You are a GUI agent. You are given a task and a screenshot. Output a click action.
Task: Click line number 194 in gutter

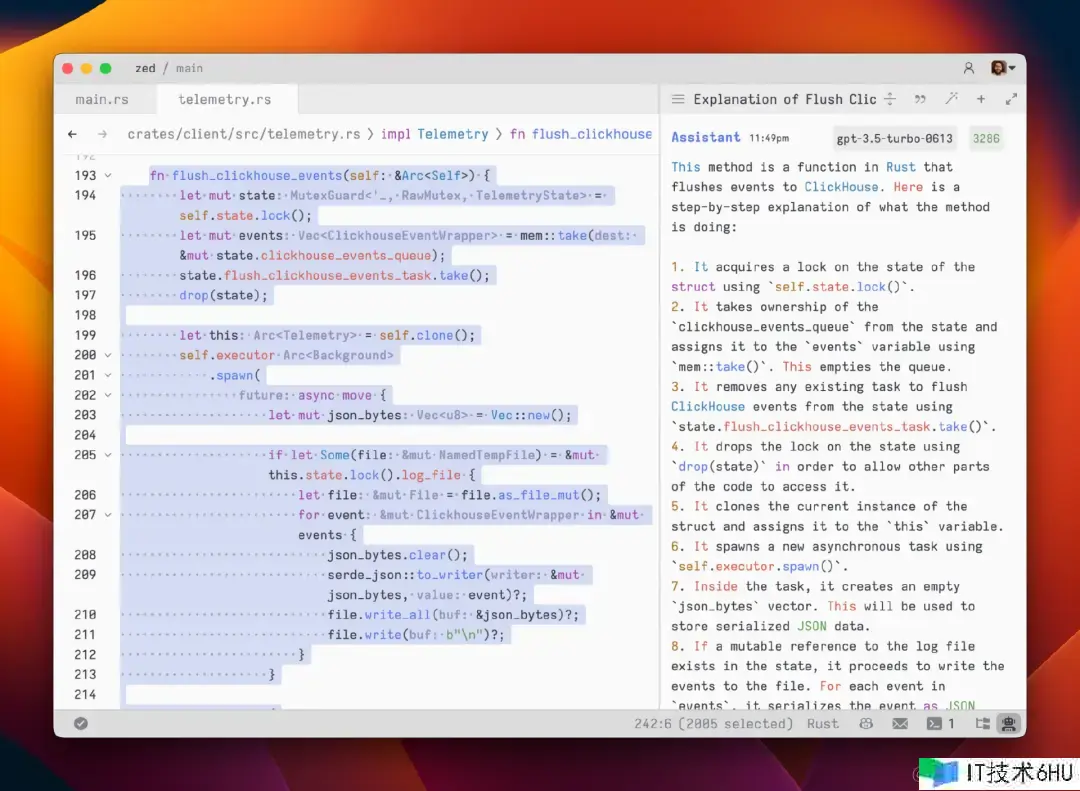85,196
